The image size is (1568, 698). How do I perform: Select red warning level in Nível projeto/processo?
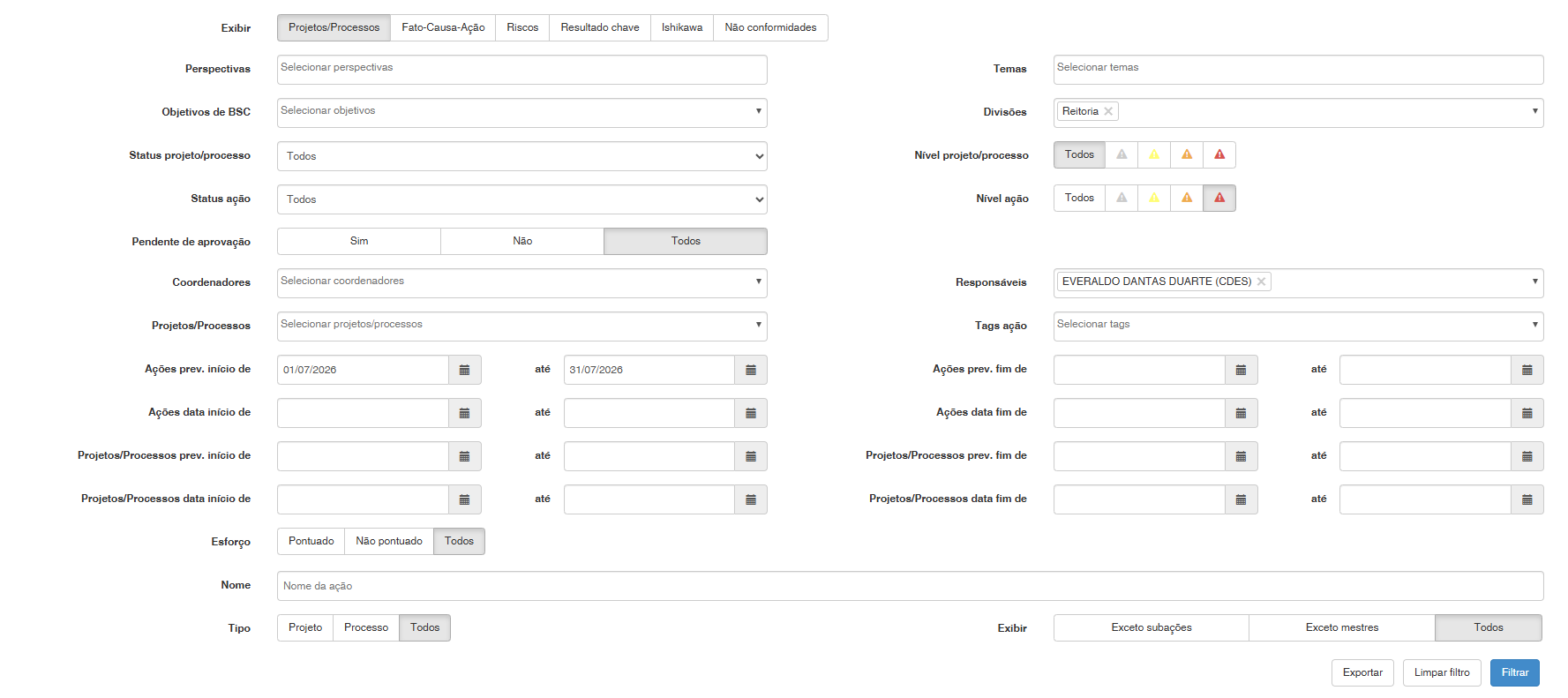[1219, 154]
